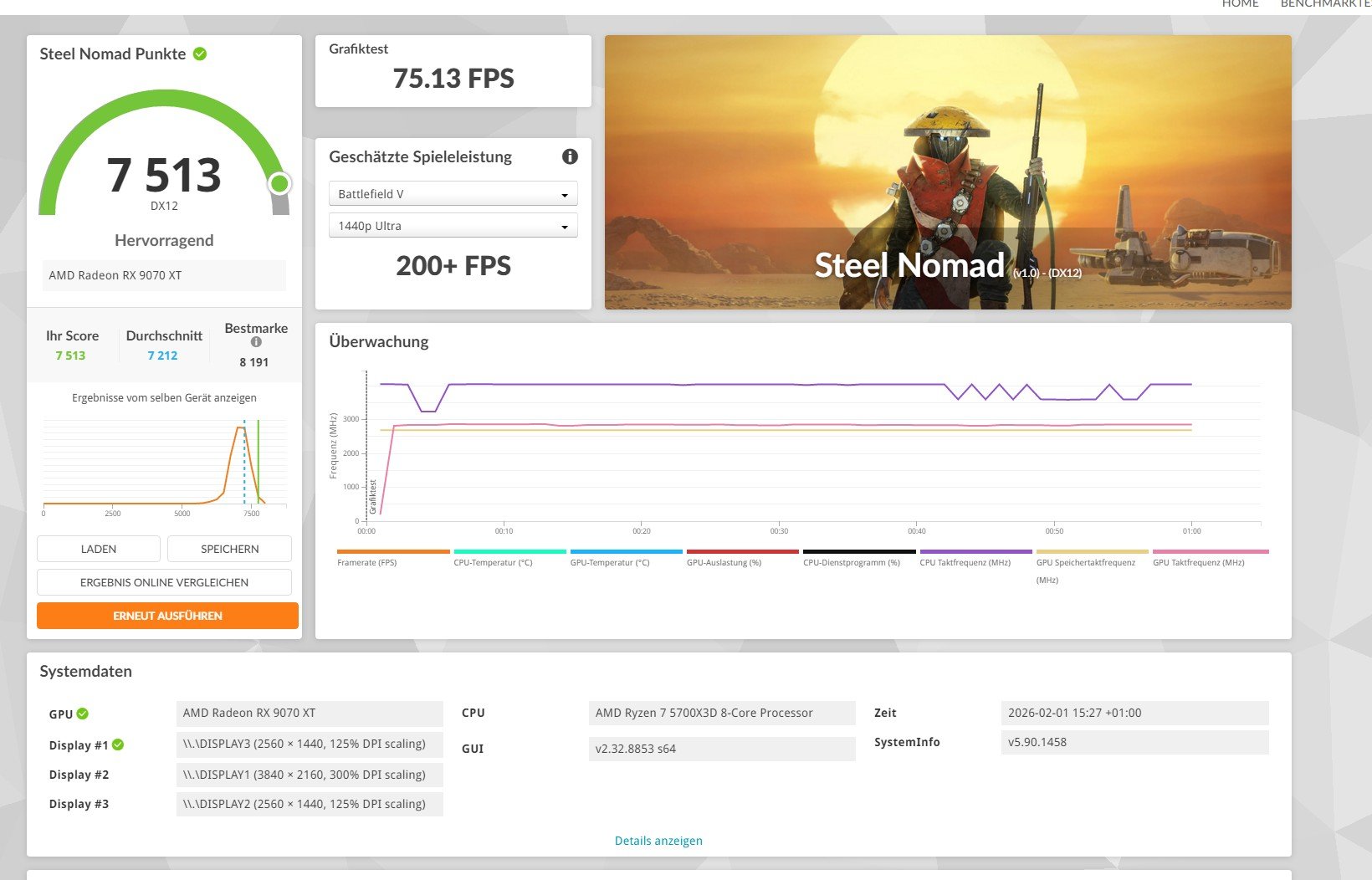Click the 75.13 FPS Grafiktest result
Viewport: 1372px width, 880px height.
tap(453, 79)
